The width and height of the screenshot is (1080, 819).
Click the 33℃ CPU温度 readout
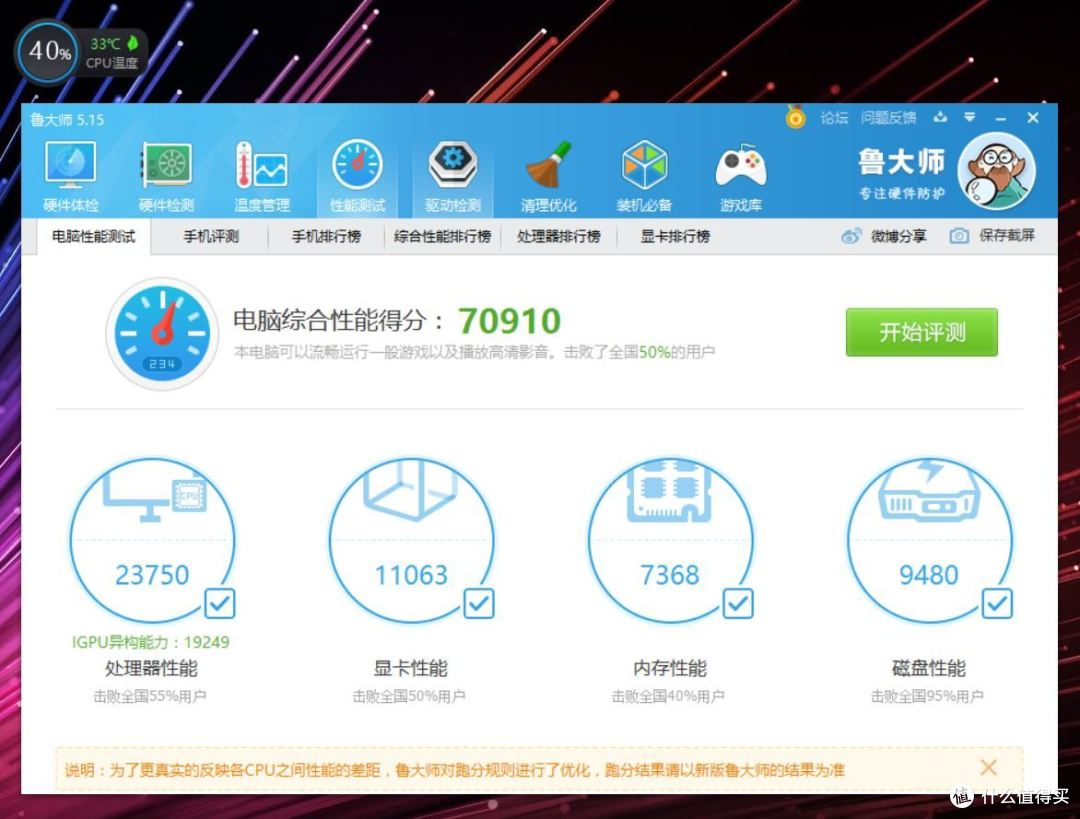(x=112, y=53)
